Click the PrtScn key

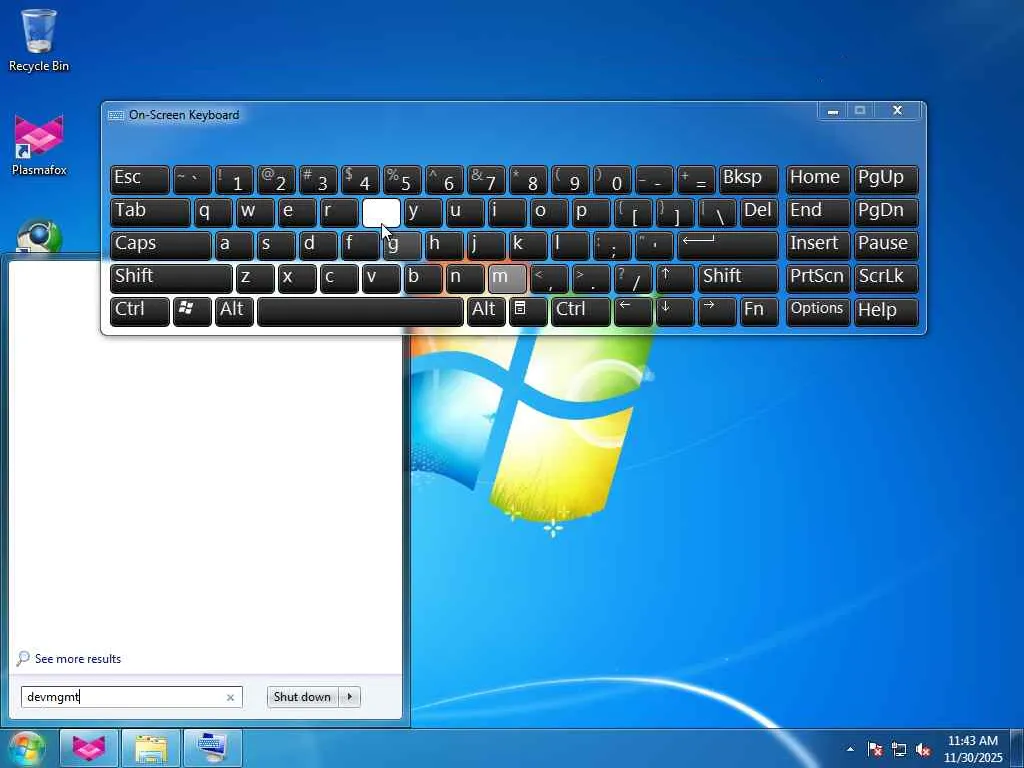(x=818, y=278)
